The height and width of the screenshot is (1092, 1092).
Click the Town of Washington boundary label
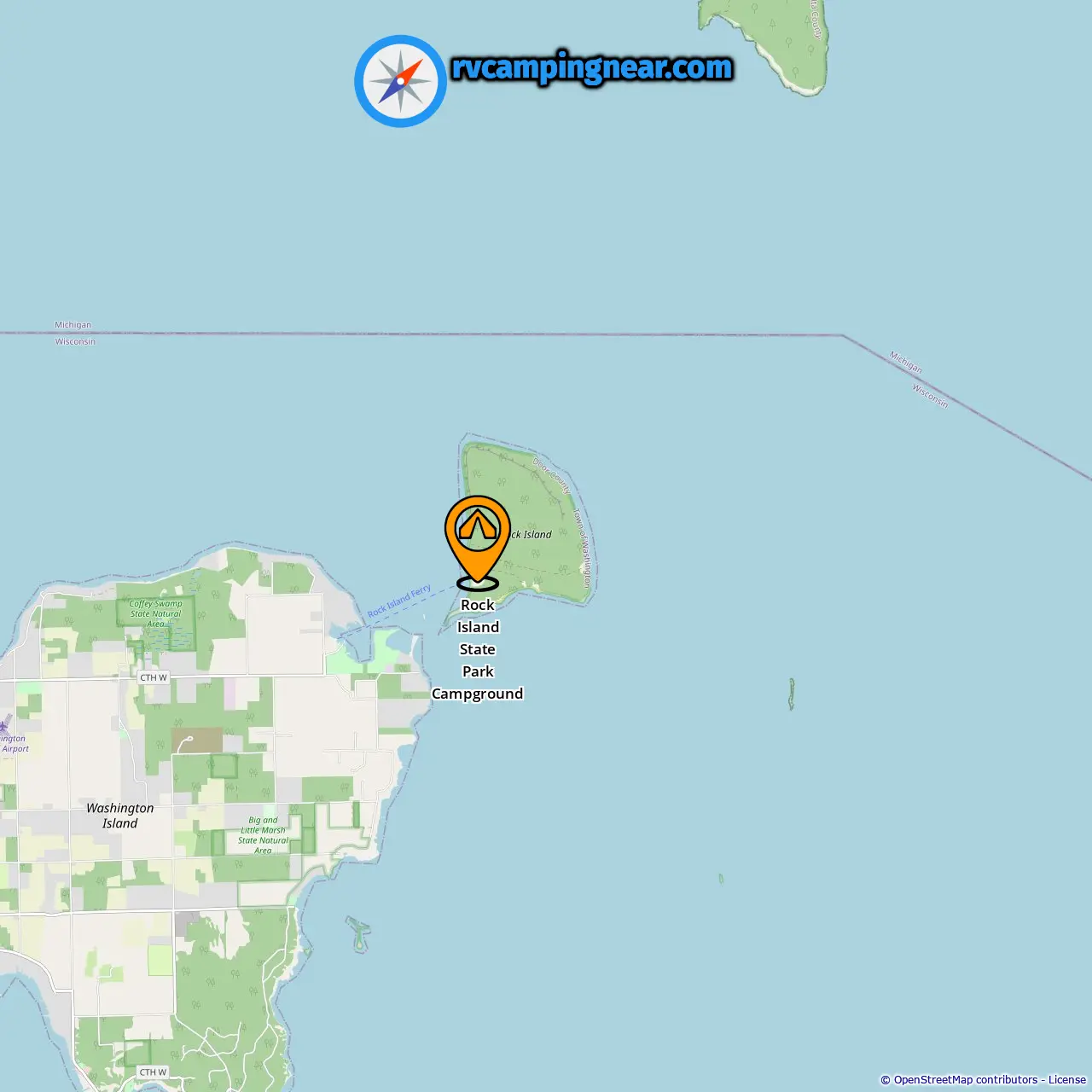tap(582, 548)
